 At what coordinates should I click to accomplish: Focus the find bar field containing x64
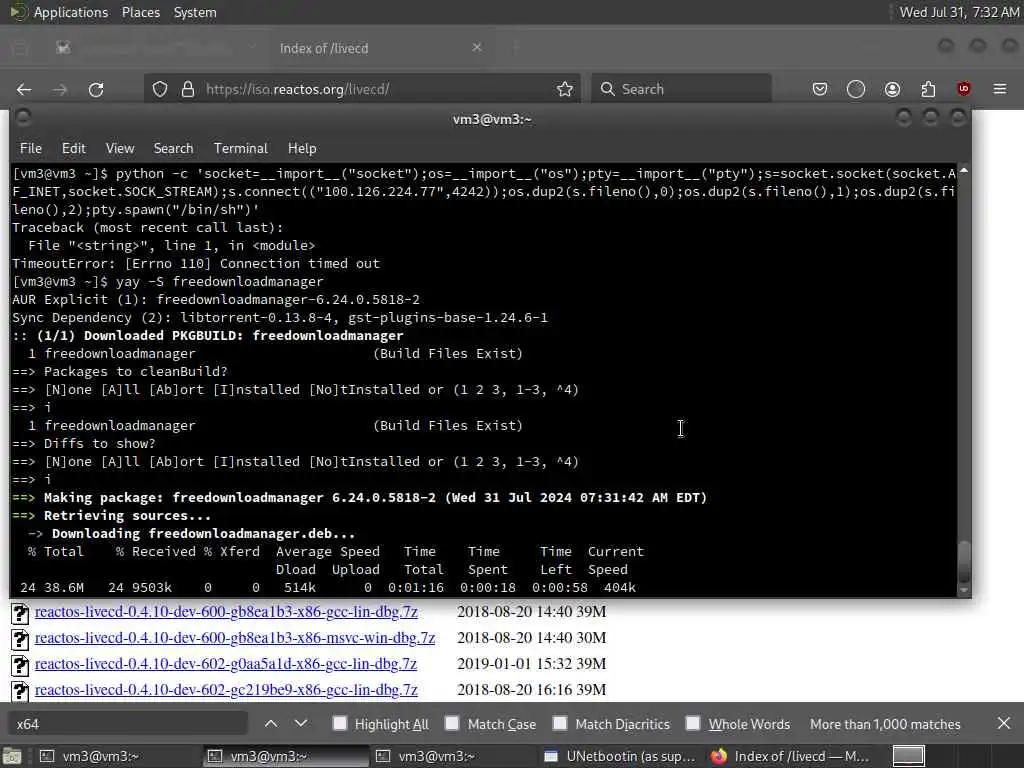pyautogui.click(x=128, y=724)
